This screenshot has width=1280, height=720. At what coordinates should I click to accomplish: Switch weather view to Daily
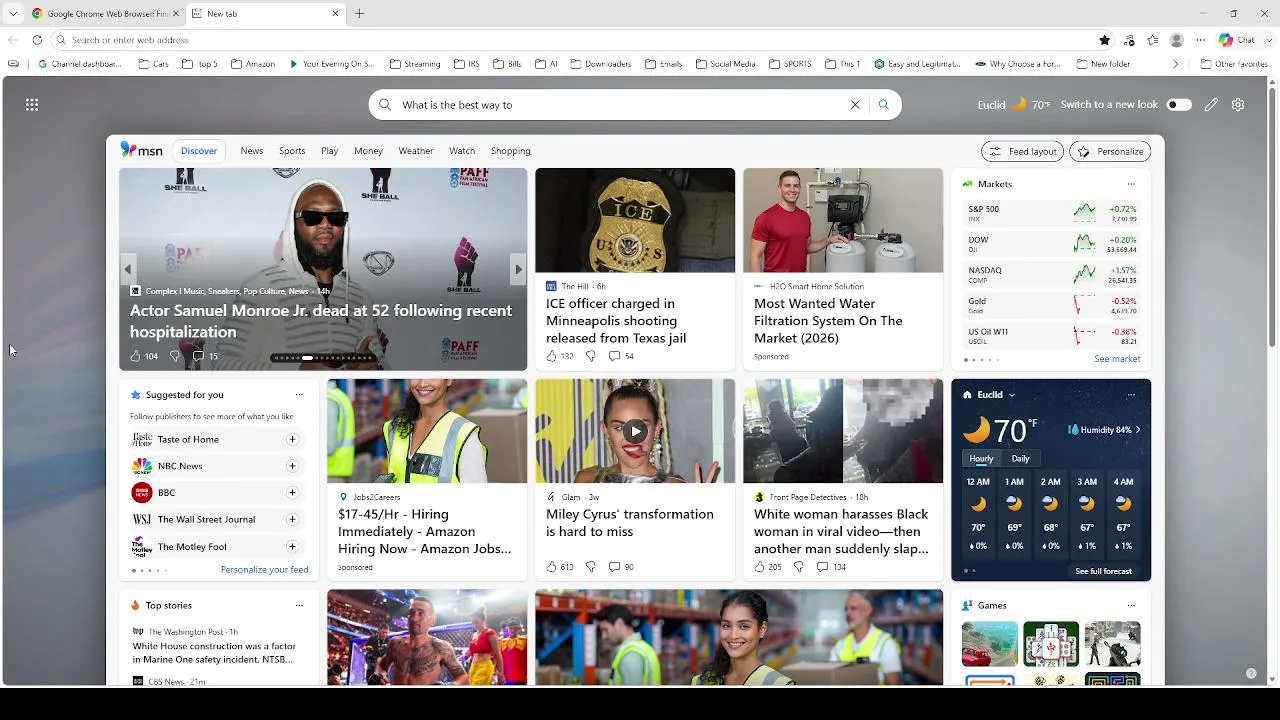(x=1020, y=459)
